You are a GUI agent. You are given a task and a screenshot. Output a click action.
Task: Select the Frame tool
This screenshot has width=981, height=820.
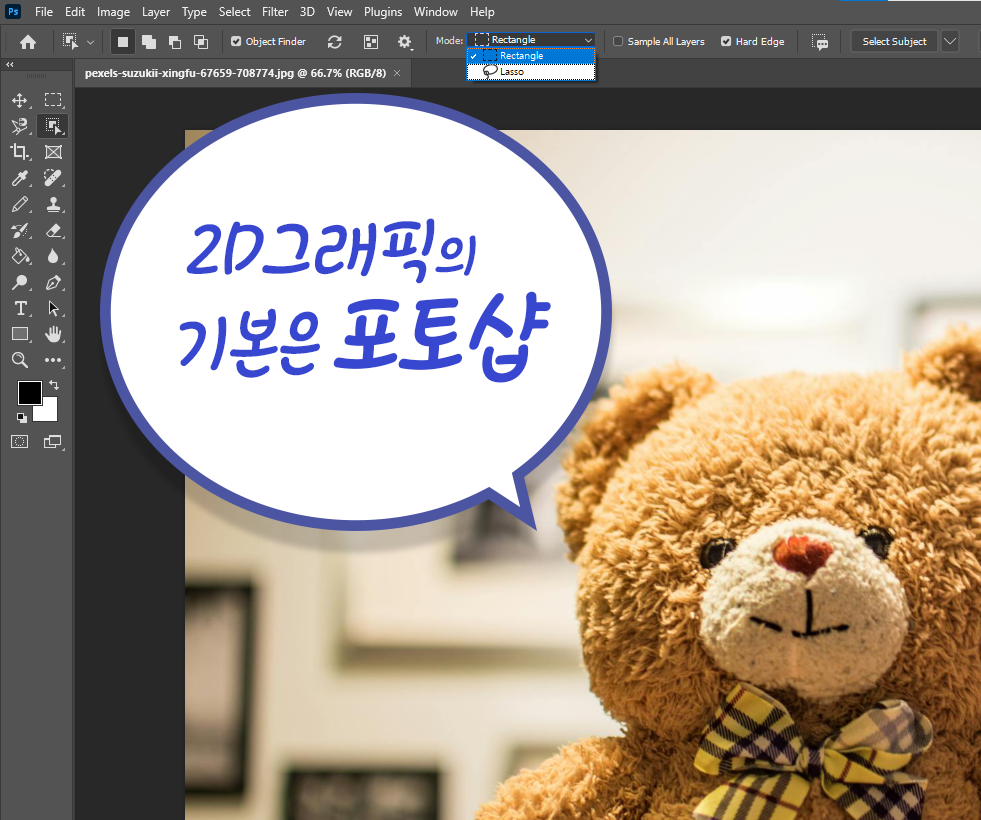[x=53, y=152]
